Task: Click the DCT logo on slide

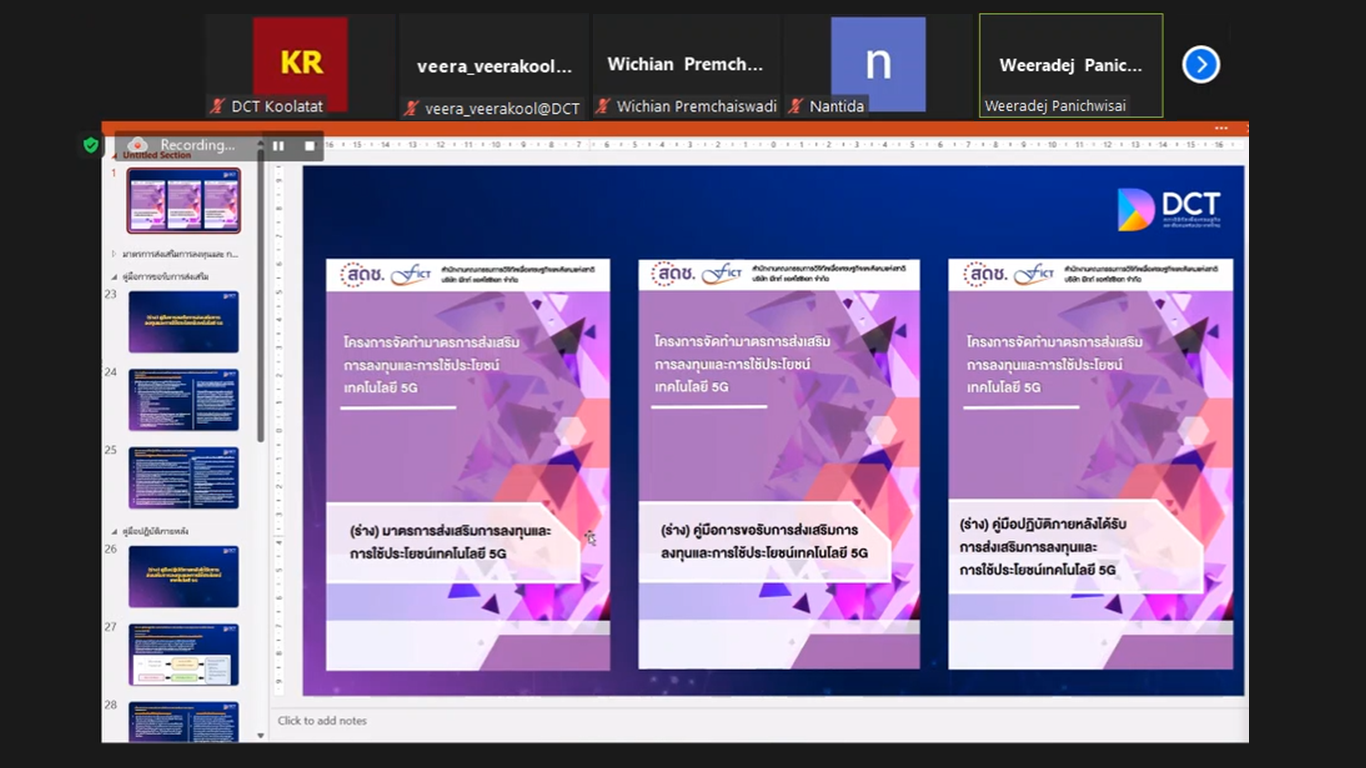Action: 1168,209
